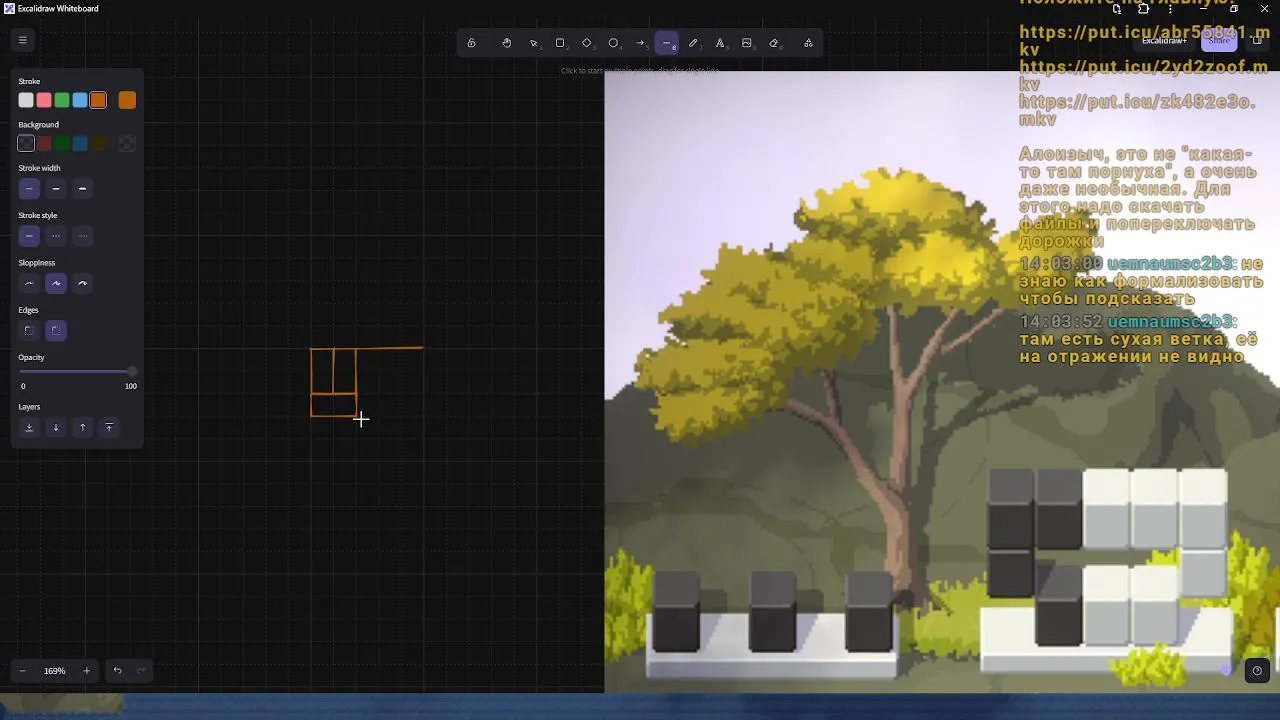
Task: Open the more tools shapes dropdown
Action: (808, 43)
